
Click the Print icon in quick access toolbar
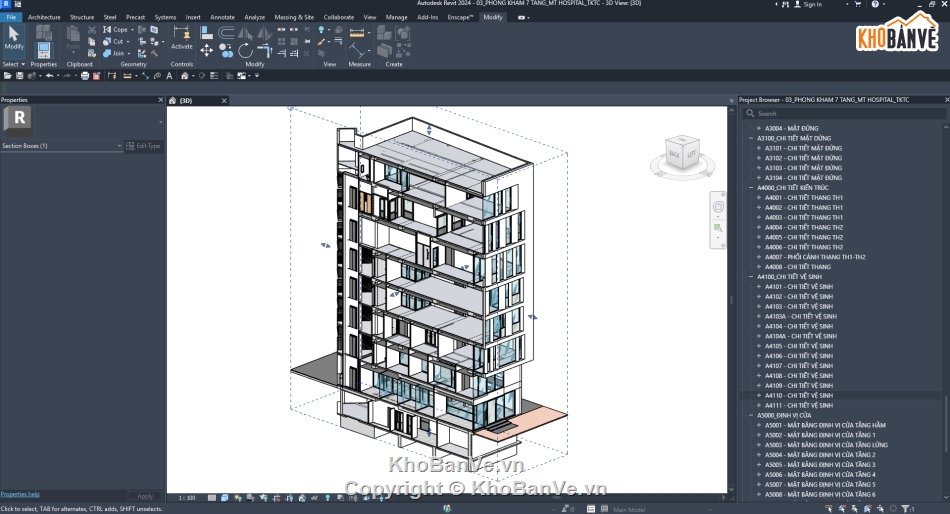point(85,76)
